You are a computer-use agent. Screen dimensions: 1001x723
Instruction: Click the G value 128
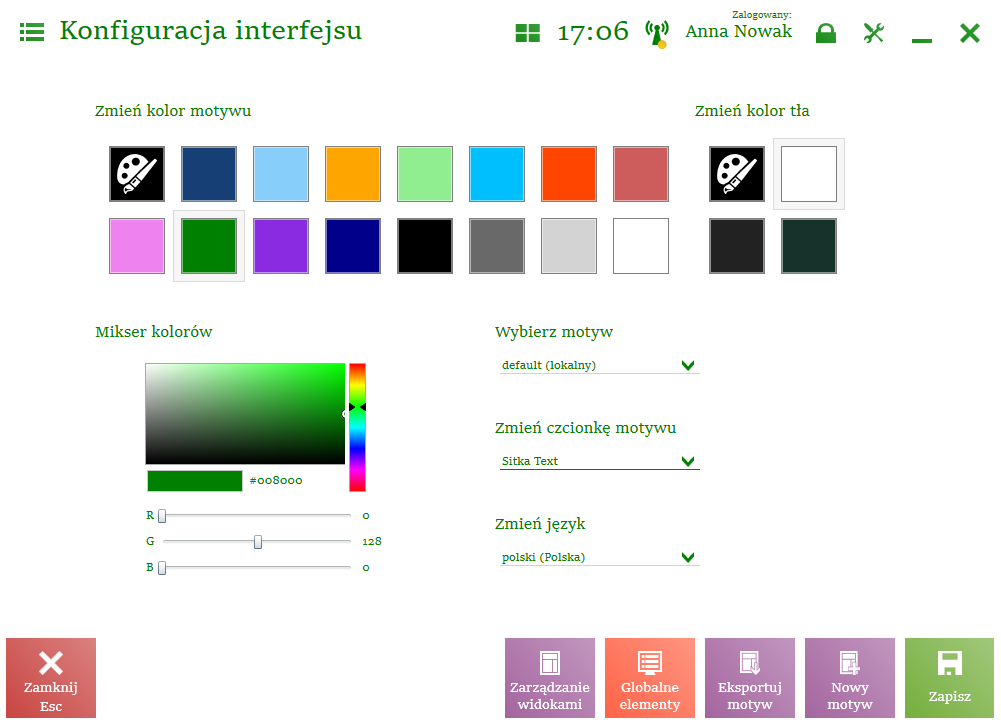coord(372,542)
